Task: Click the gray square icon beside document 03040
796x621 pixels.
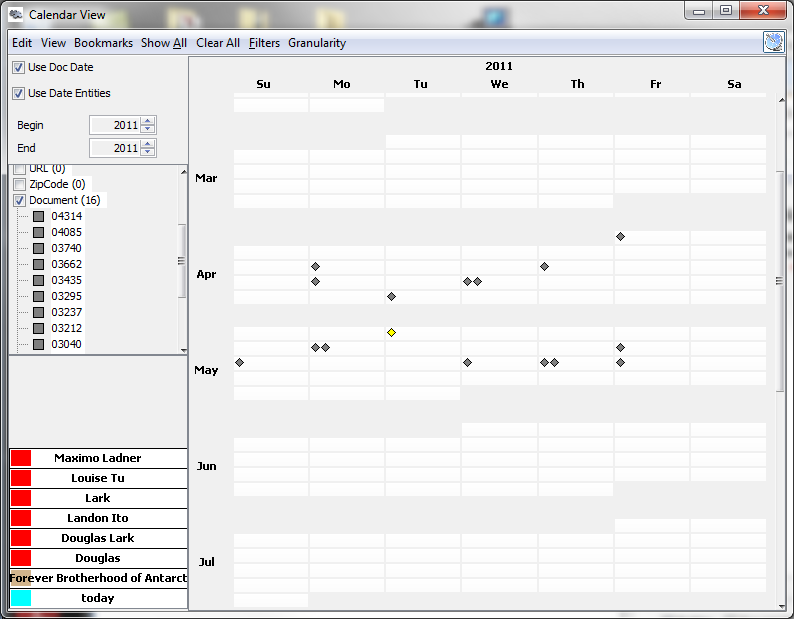Action: point(38,344)
